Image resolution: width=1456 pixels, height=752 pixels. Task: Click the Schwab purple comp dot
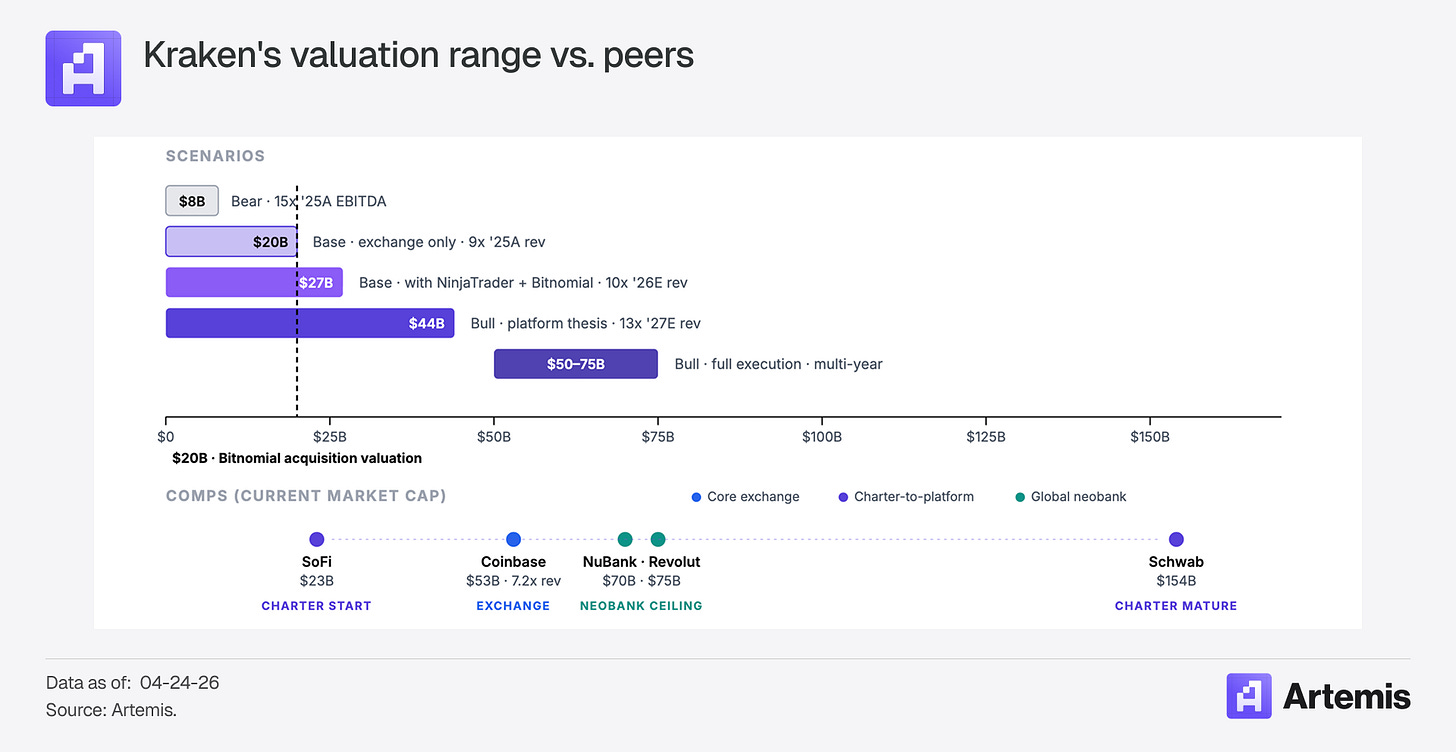pos(1176,539)
